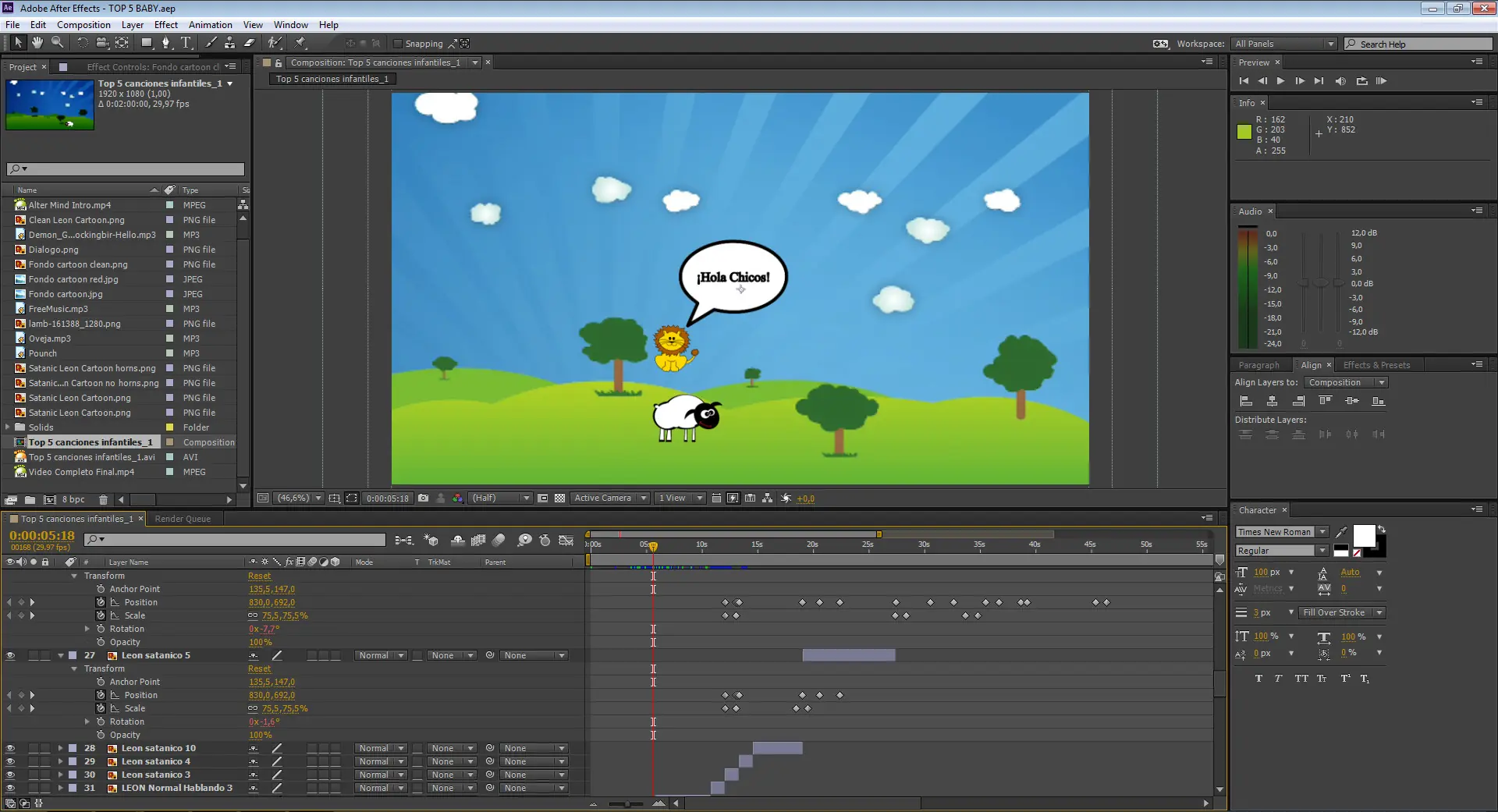
Task: Select the Rotation tool
Action: [x=82, y=43]
